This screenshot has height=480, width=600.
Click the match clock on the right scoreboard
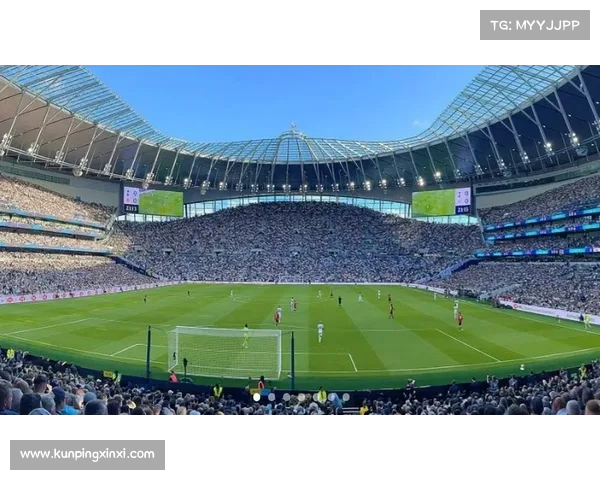coord(463,210)
